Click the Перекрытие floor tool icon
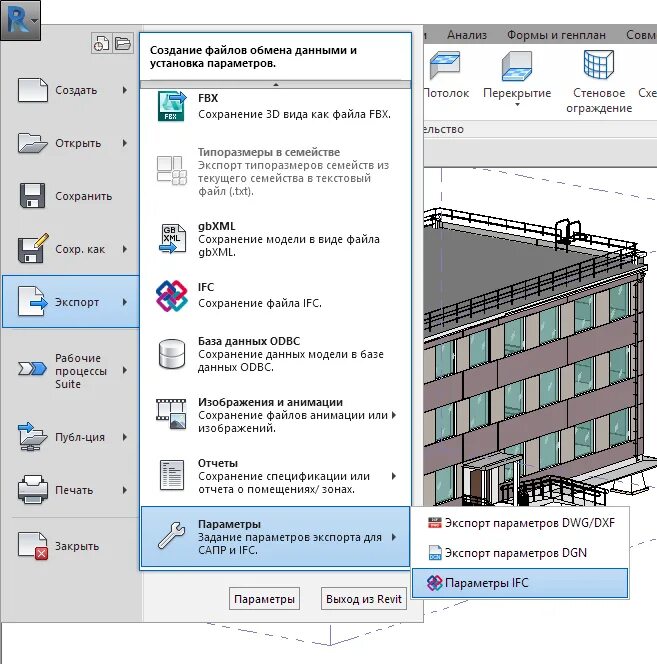This screenshot has height=664, width=657. click(517, 66)
